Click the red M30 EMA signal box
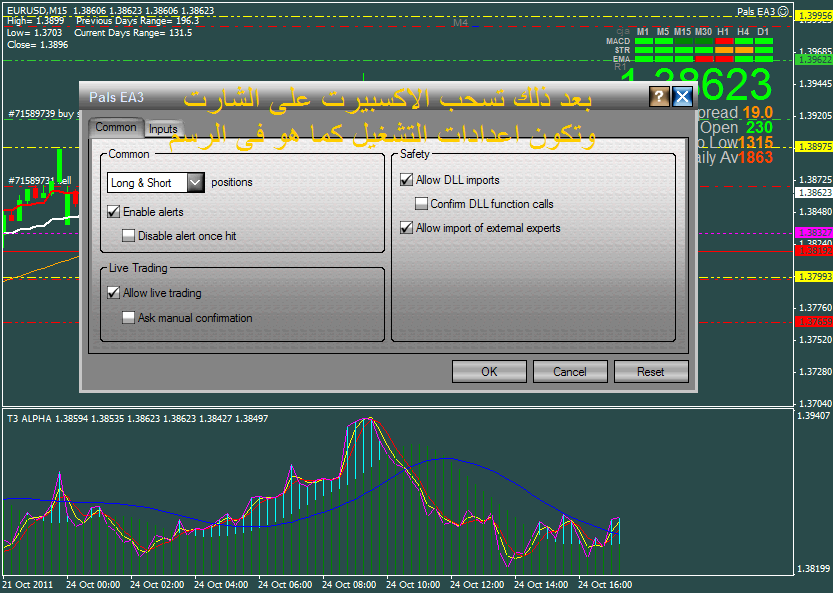The image size is (833, 593). pos(702,57)
